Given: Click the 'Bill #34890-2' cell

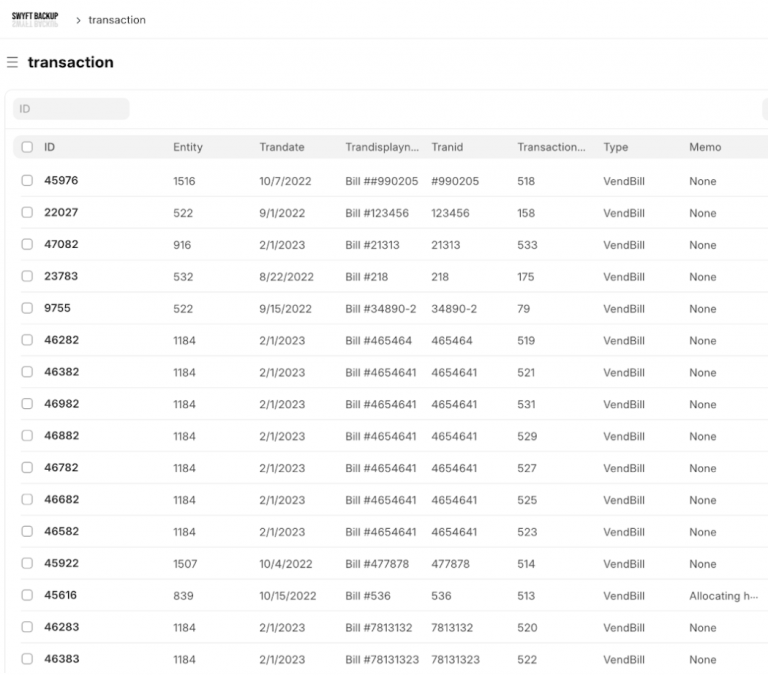Looking at the screenshot, I should point(381,309).
